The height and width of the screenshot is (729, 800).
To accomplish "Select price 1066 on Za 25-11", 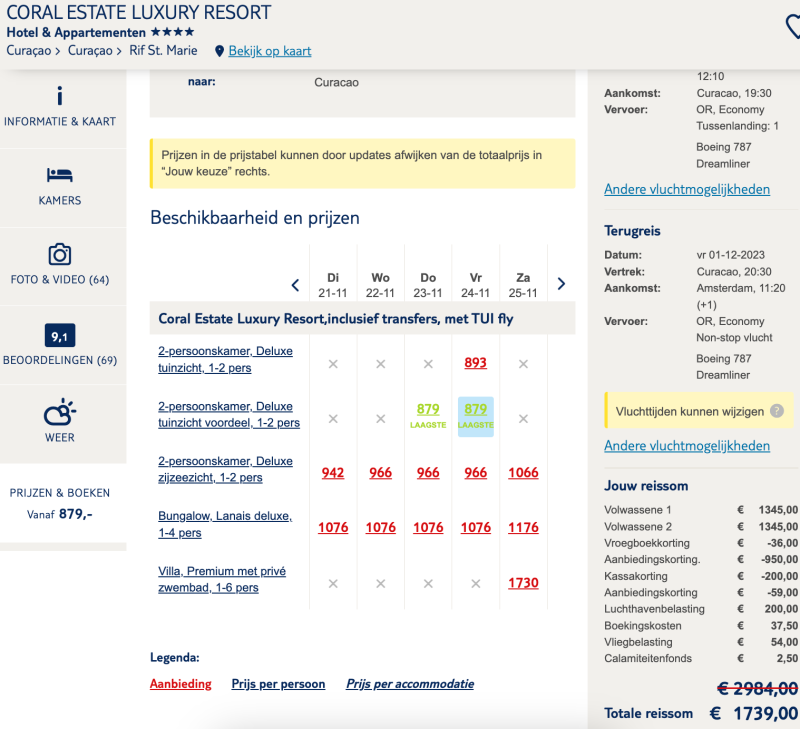I will pyautogui.click(x=523, y=473).
